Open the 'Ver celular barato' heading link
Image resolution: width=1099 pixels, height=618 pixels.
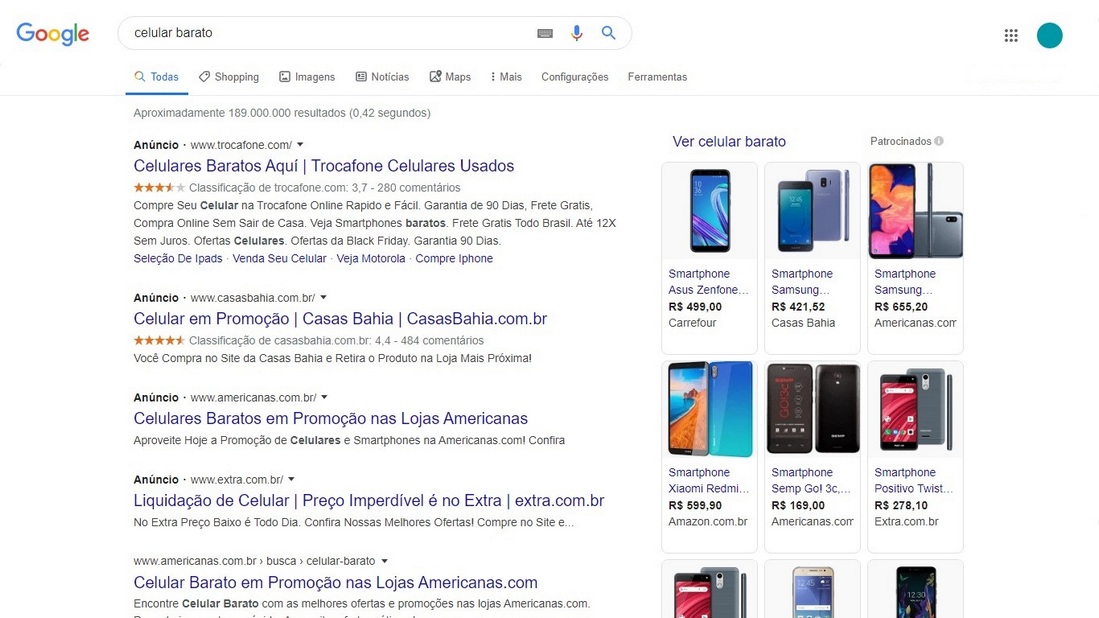point(729,142)
